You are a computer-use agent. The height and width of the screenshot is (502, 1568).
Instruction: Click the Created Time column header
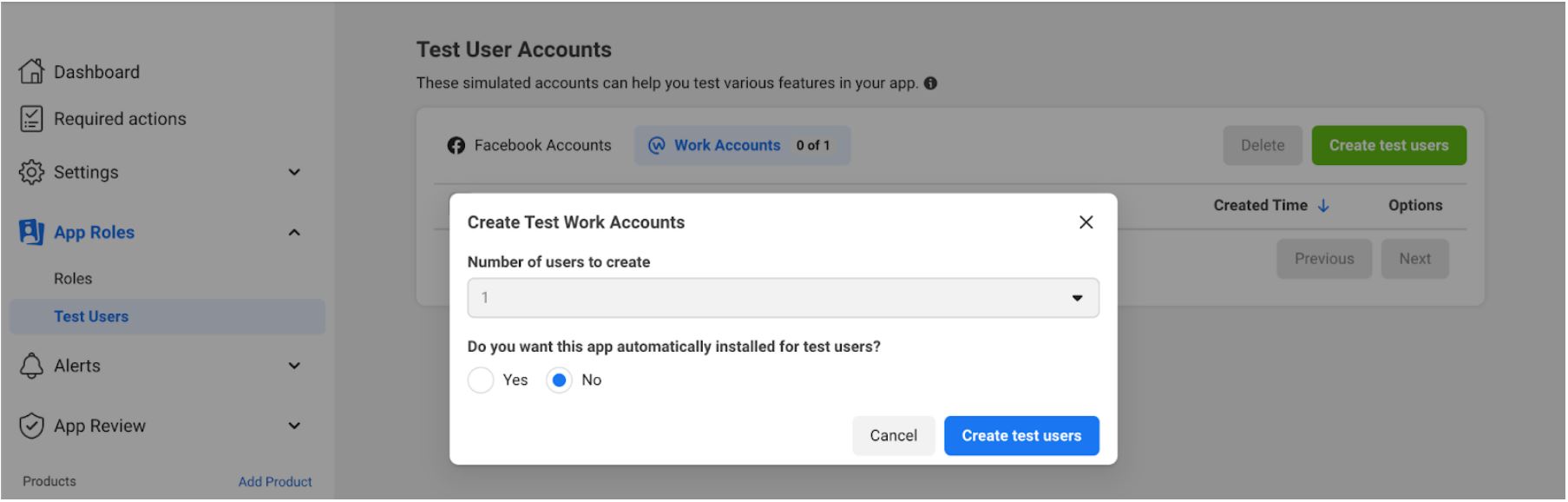(1260, 206)
